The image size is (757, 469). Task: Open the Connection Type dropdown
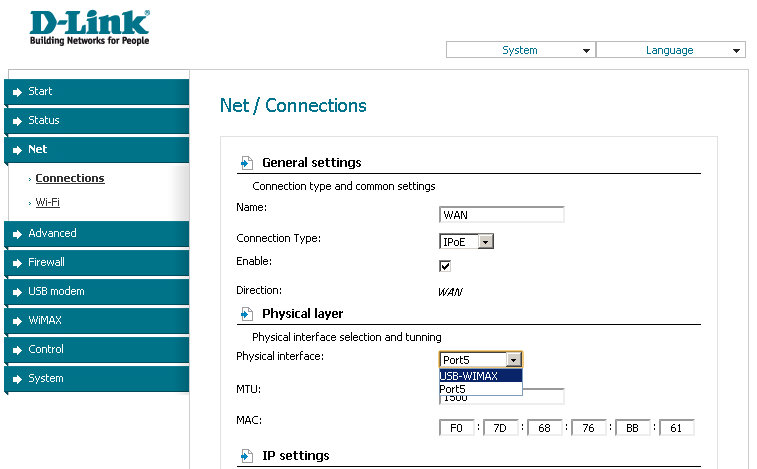pos(466,241)
